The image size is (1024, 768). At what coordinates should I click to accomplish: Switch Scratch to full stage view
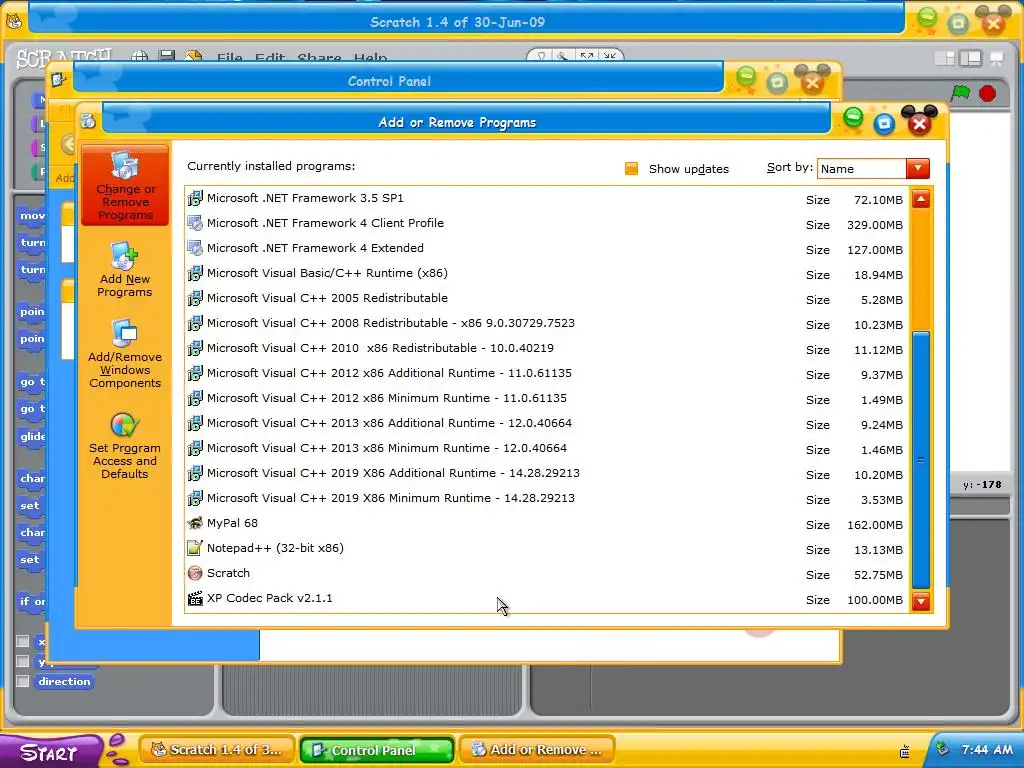(970, 58)
